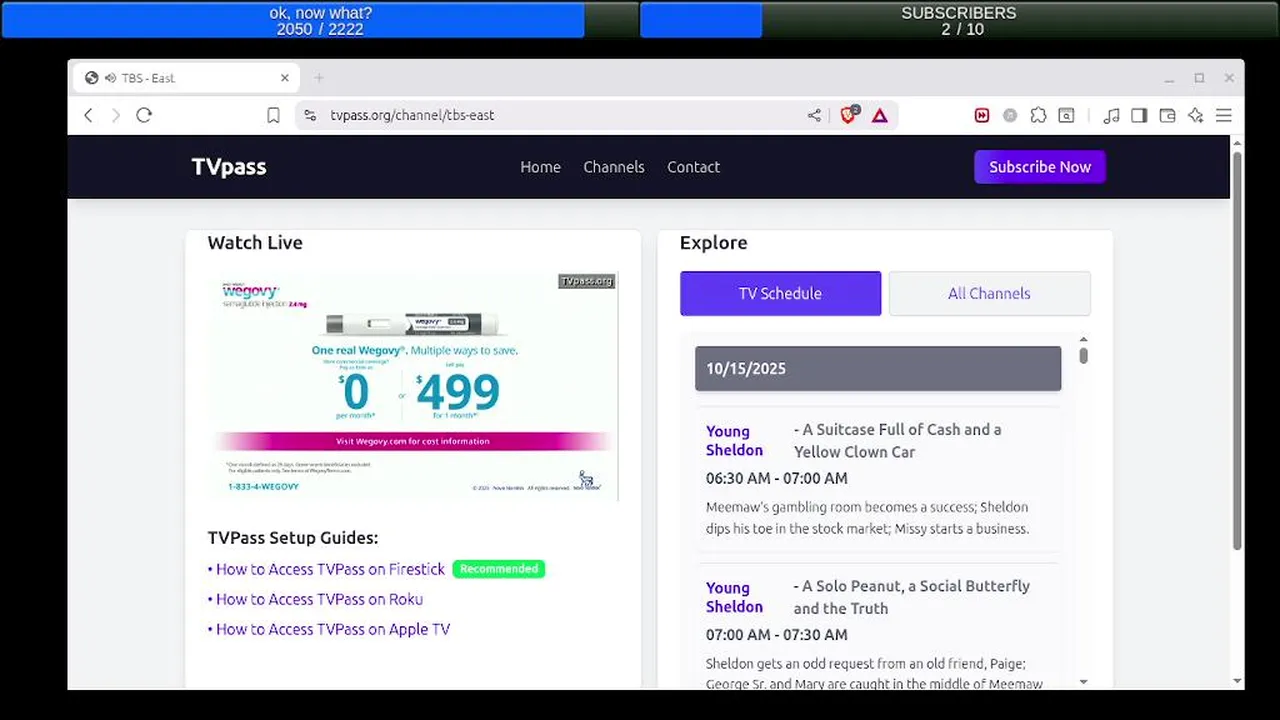Click the browser forward arrow
1280x720 pixels.
pyautogui.click(x=115, y=115)
